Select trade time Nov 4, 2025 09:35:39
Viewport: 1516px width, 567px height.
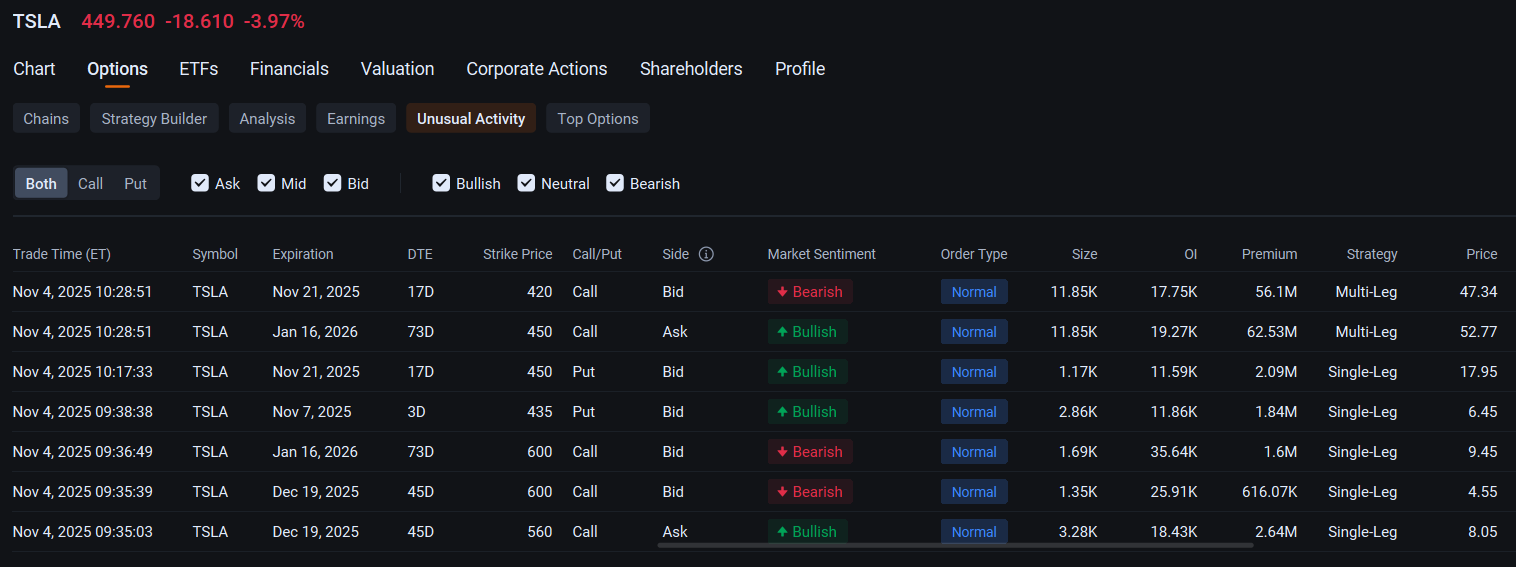click(x=83, y=492)
